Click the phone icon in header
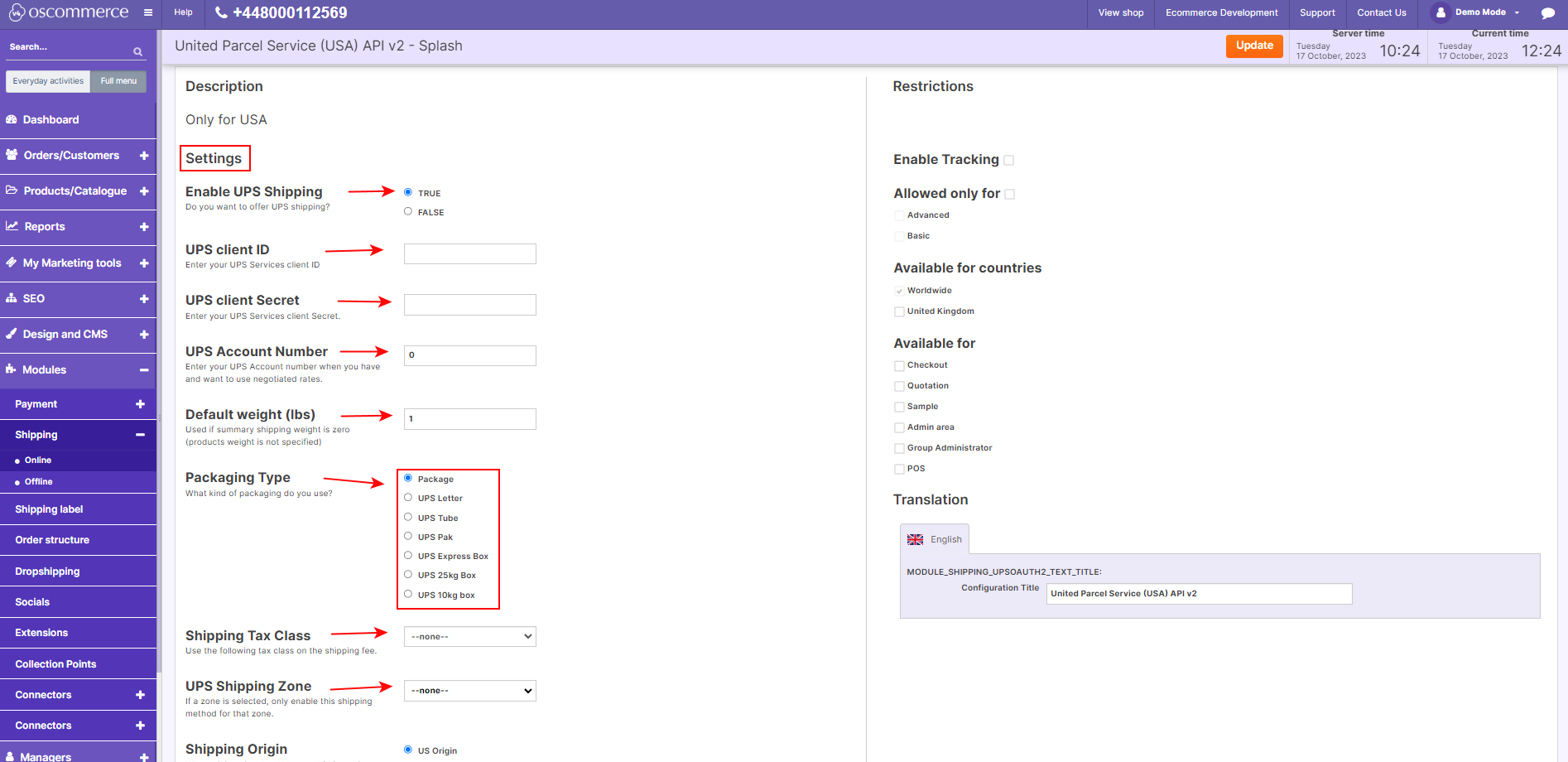 pyautogui.click(x=221, y=12)
